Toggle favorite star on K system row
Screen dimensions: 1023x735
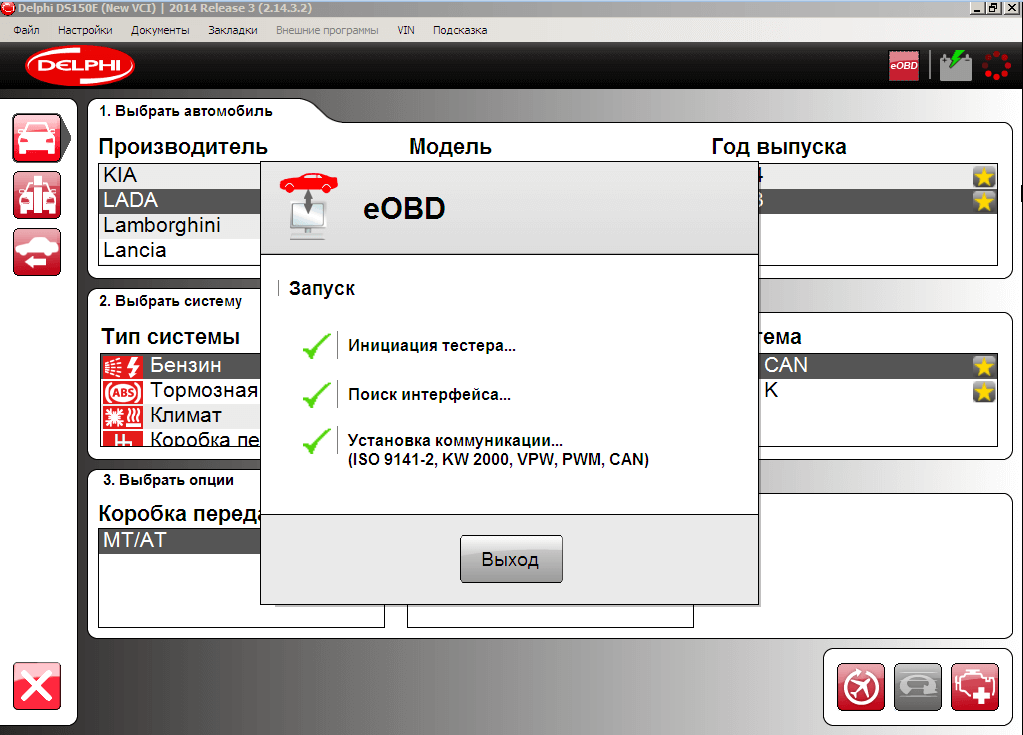[984, 392]
